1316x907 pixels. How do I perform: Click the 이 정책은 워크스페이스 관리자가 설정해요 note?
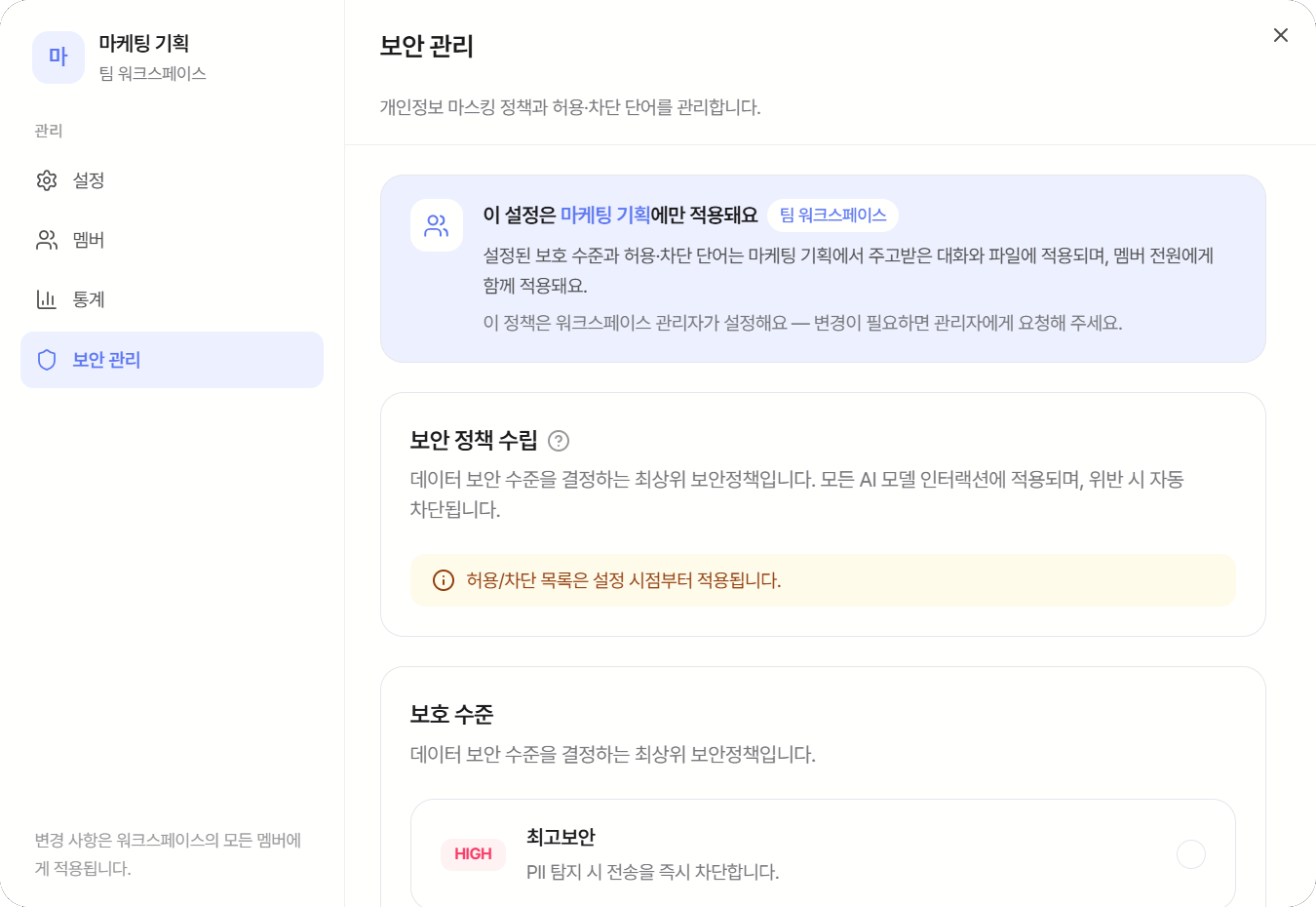pyautogui.click(x=803, y=325)
